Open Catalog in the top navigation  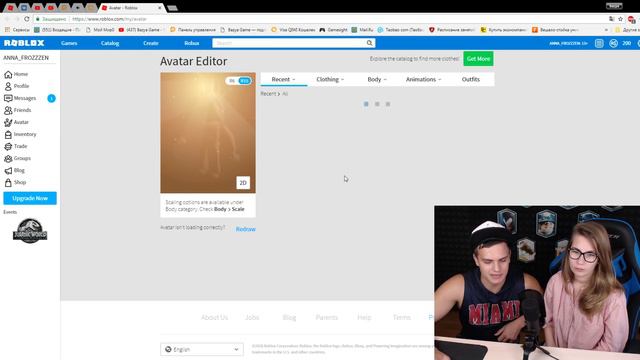tap(110, 43)
